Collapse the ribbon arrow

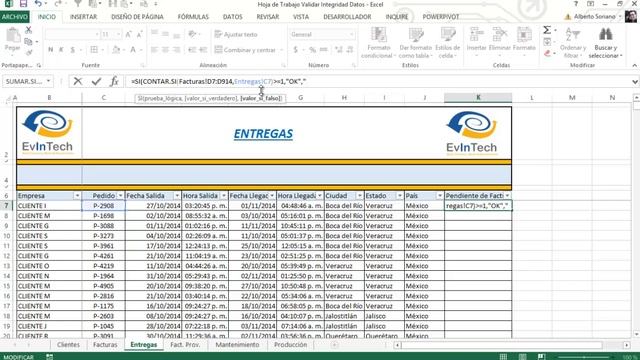coord(634,65)
